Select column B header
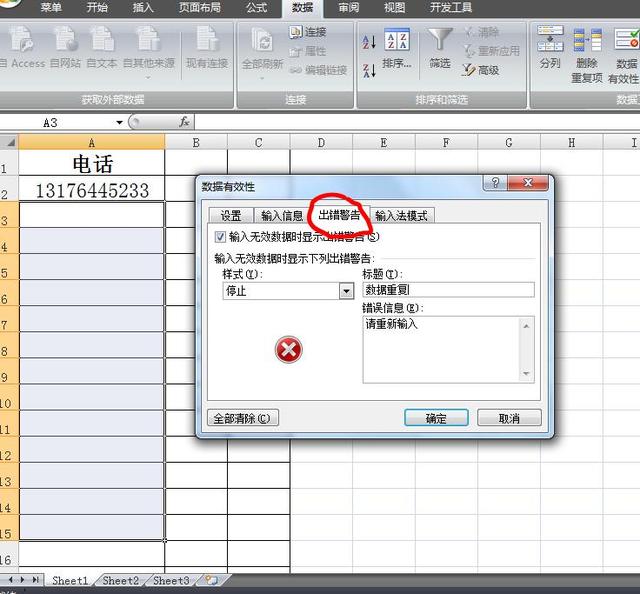The width and height of the screenshot is (640, 594). point(196,142)
